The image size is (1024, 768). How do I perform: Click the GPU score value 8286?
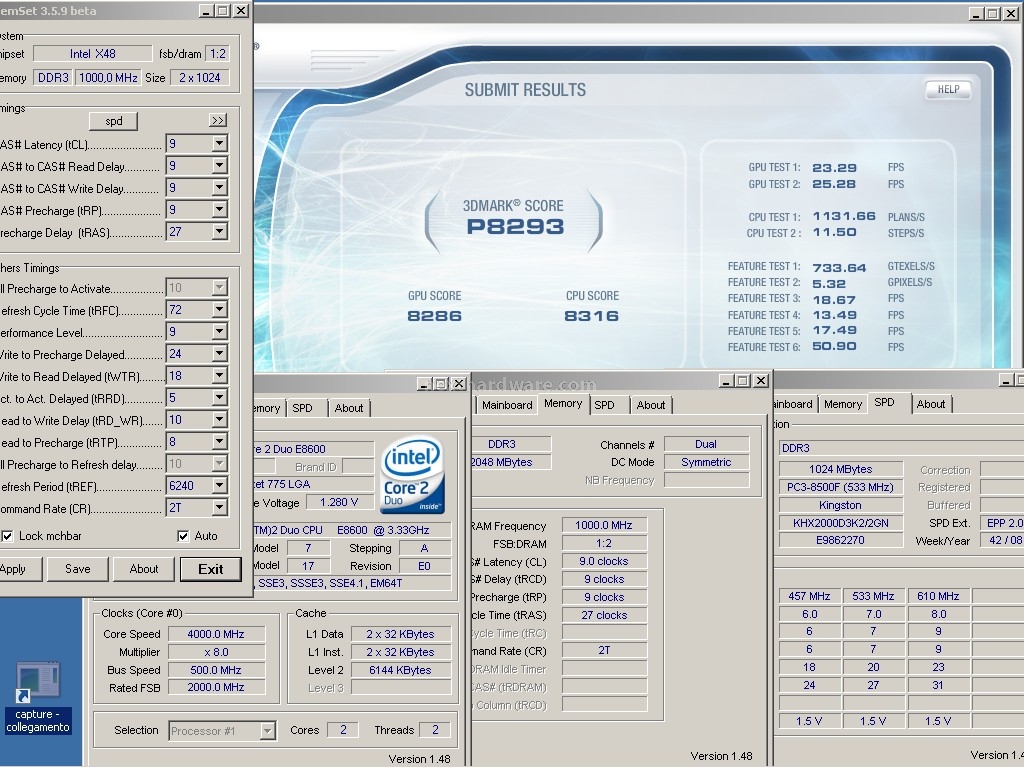(x=434, y=316)
